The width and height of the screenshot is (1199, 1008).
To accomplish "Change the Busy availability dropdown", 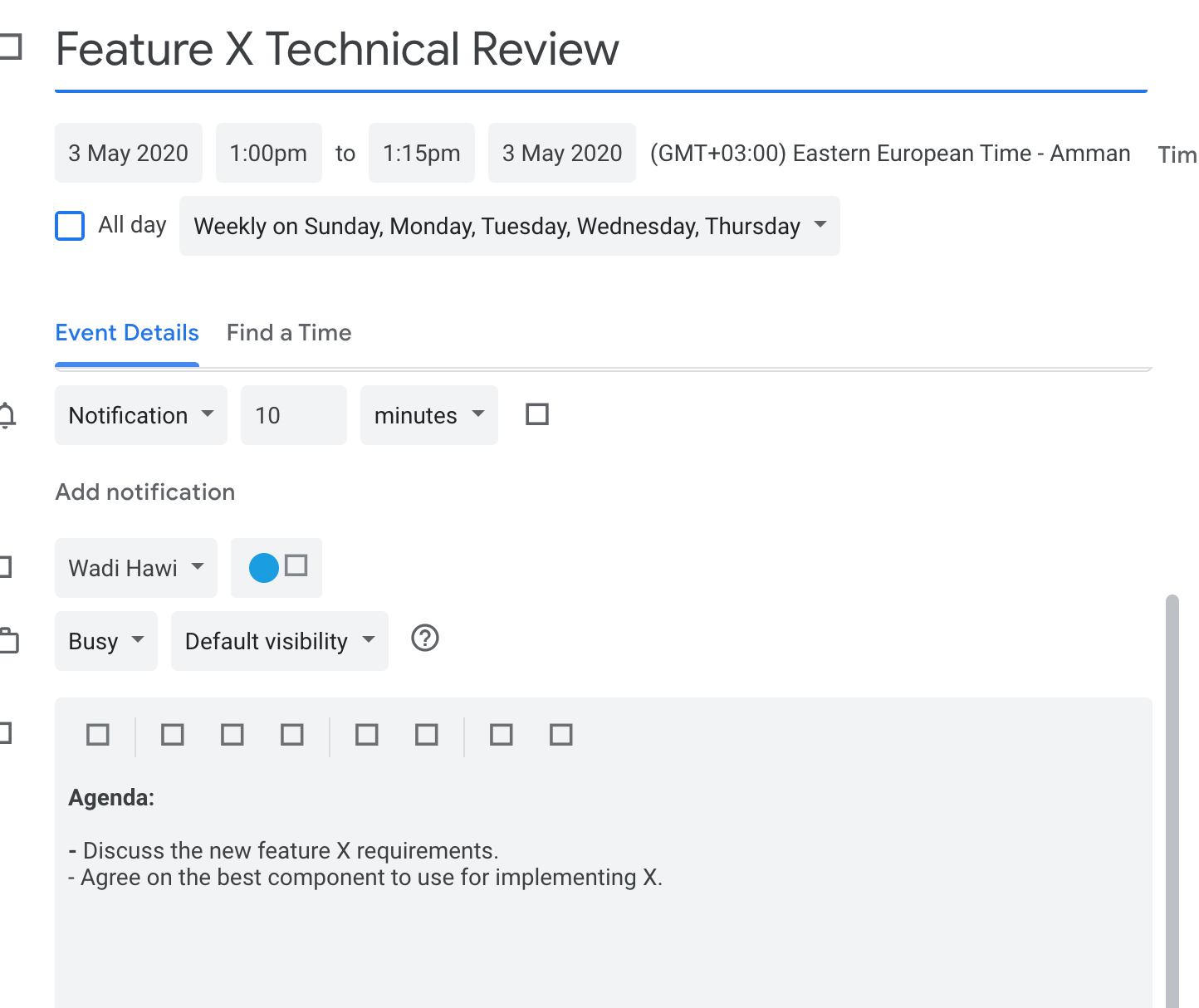I will pos(105,641).
